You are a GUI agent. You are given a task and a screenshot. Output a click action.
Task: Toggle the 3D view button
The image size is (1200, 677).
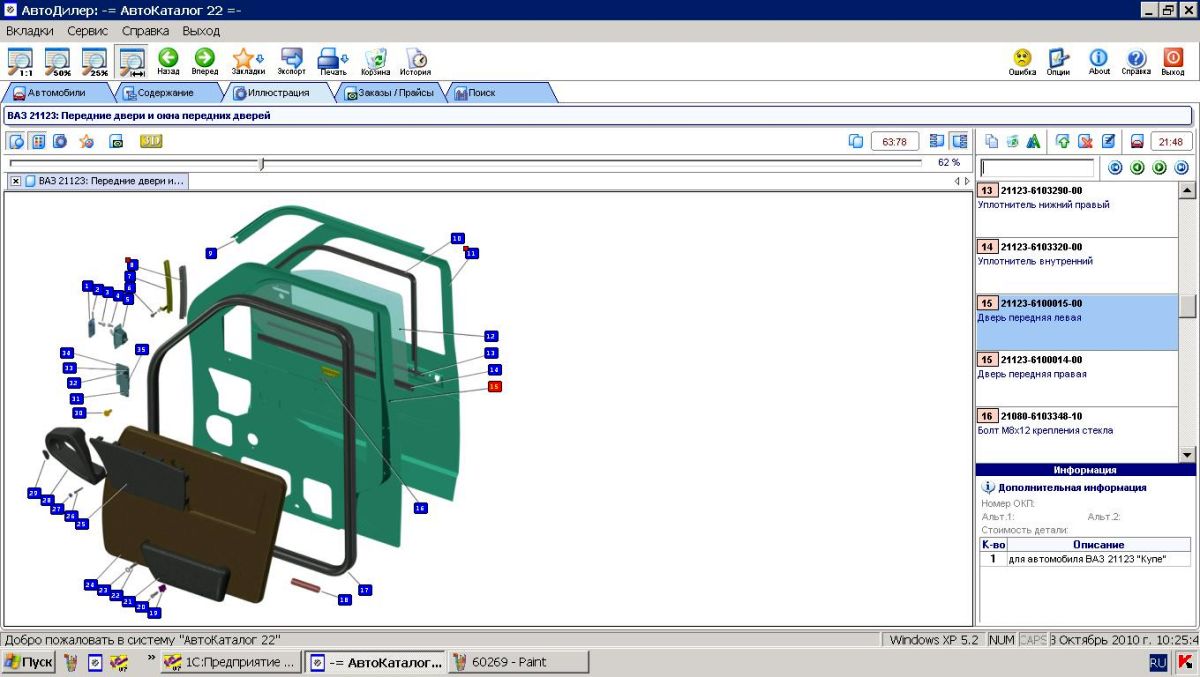click(151, 141)
